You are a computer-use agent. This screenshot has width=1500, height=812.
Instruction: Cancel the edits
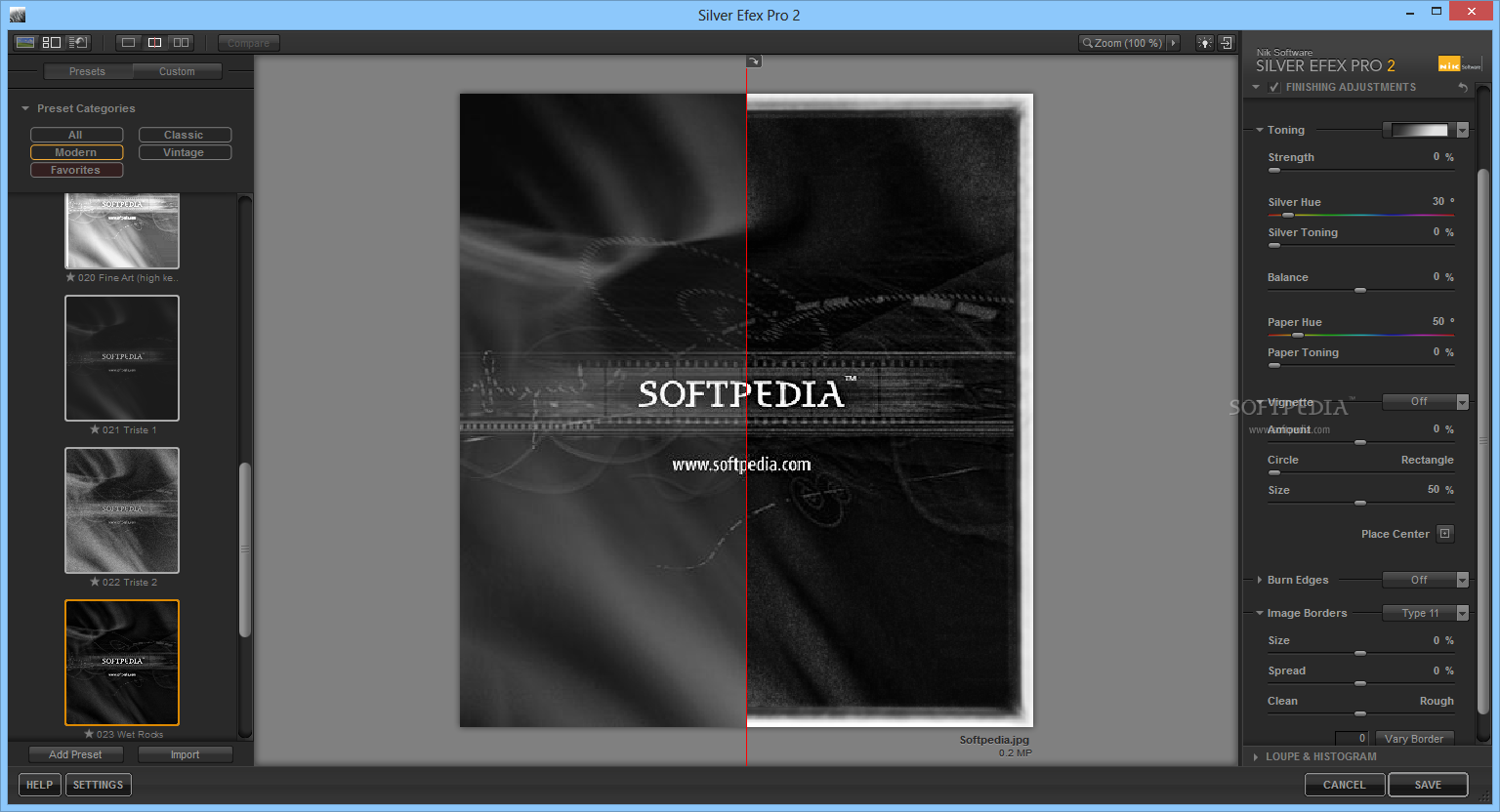coord(1345,785)
